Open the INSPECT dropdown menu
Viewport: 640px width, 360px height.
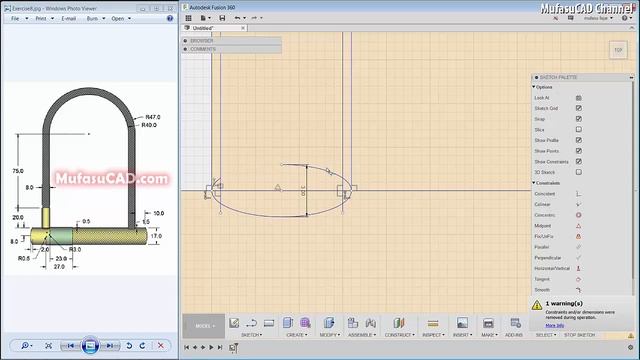(433, 335)
